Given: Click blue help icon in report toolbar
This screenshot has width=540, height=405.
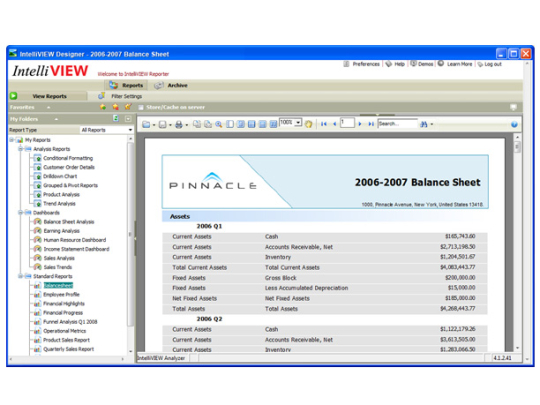Looking at the screenshot, I should click(x=514, y=124).
